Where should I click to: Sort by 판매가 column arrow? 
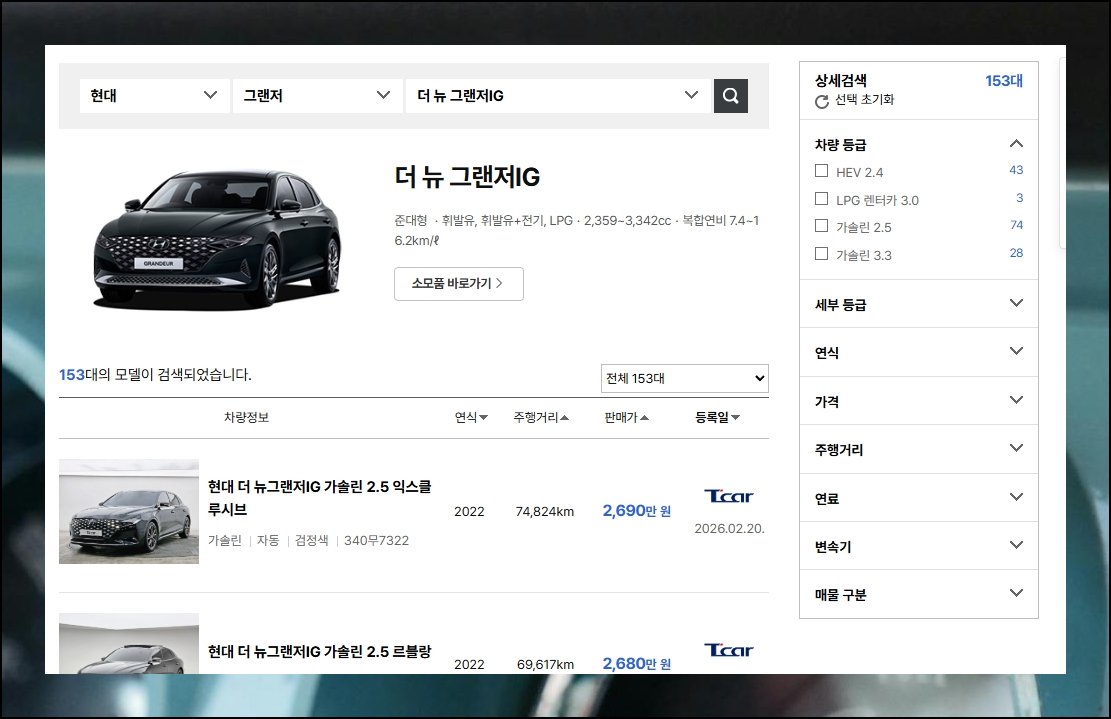click(x=644, y=418)
